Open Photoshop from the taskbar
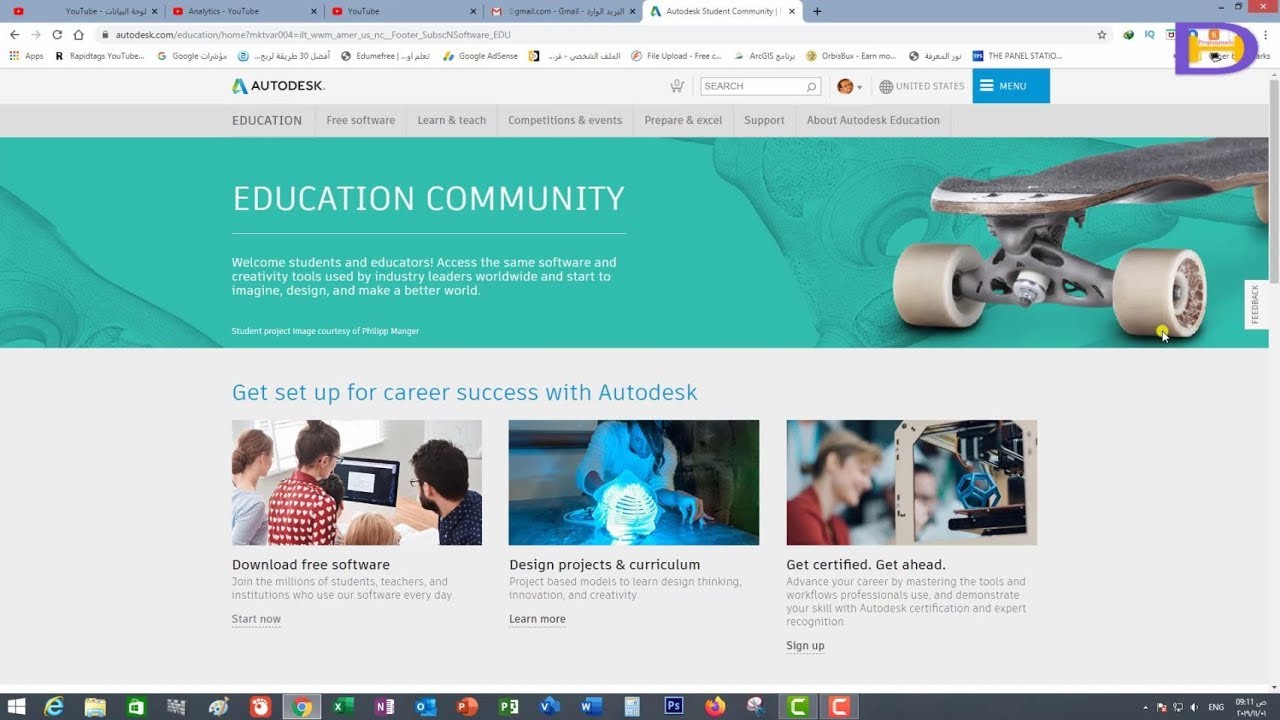This screenshot has width=1280, height=720. point(674,707)
